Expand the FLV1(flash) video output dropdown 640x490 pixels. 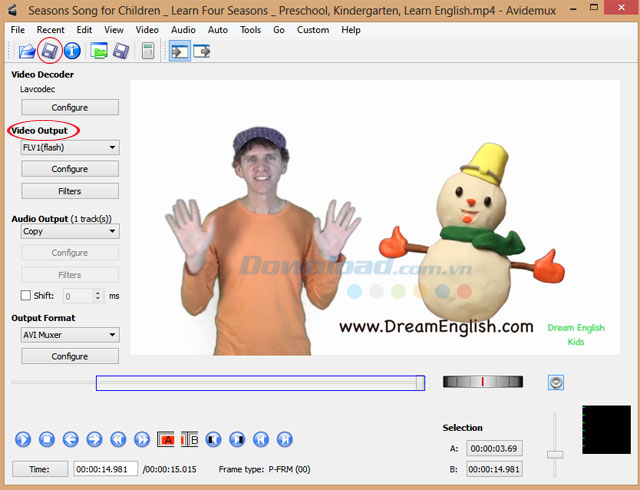pyautogui.click(x=70, y=147)
